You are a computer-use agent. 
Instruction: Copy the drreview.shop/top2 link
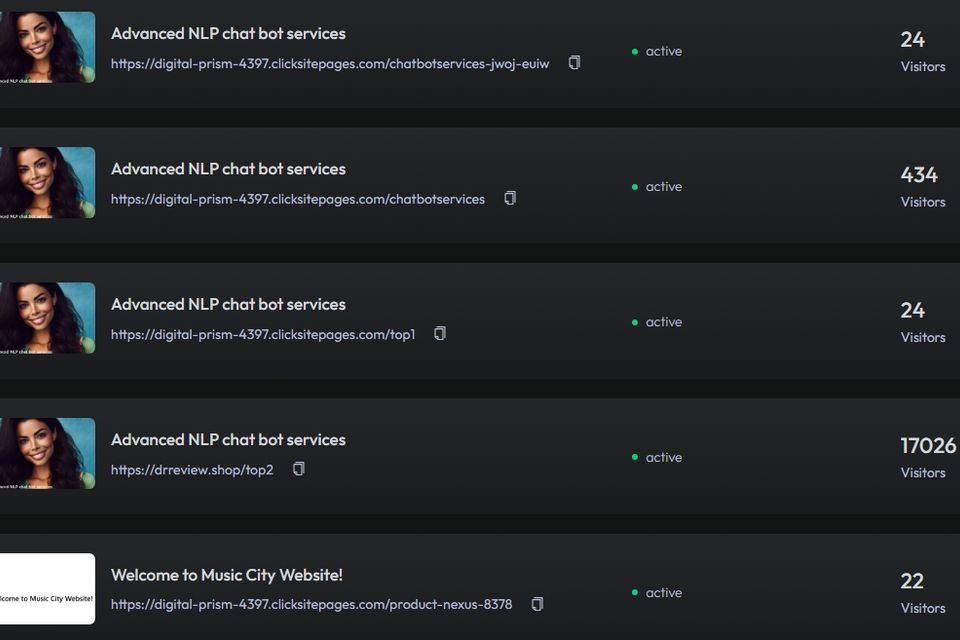[x=298, y=469]
